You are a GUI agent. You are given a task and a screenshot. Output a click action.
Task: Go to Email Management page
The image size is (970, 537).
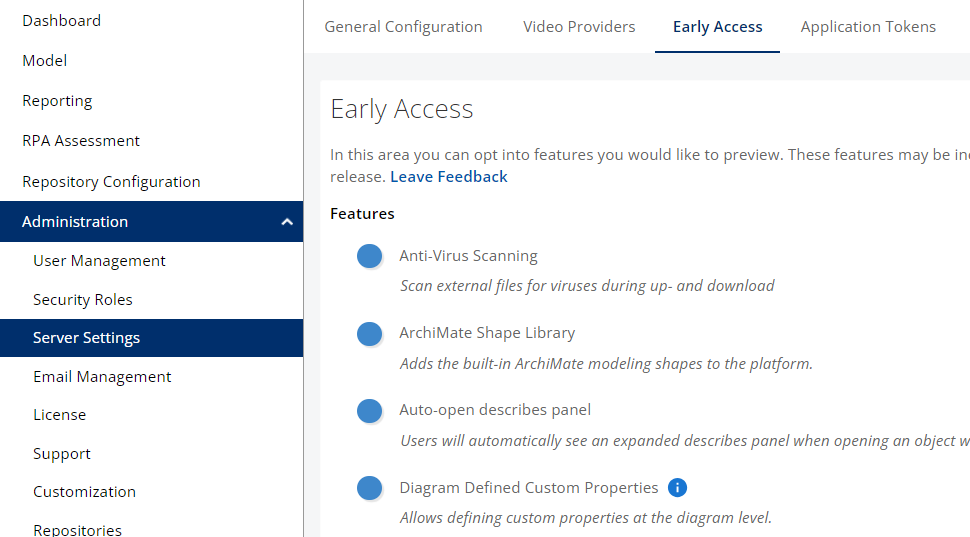pos(102,377)
